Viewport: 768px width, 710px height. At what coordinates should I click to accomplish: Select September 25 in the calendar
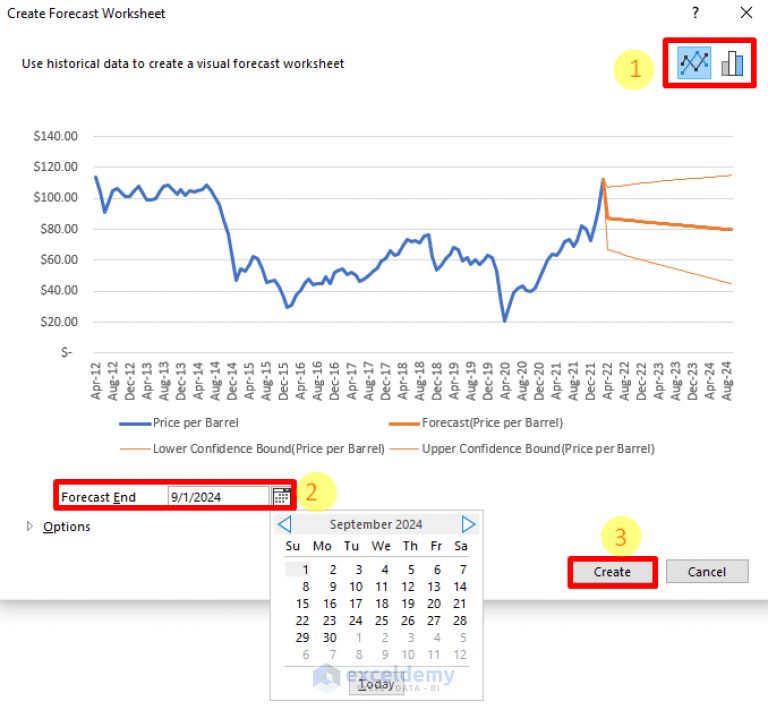pos(382,621)
